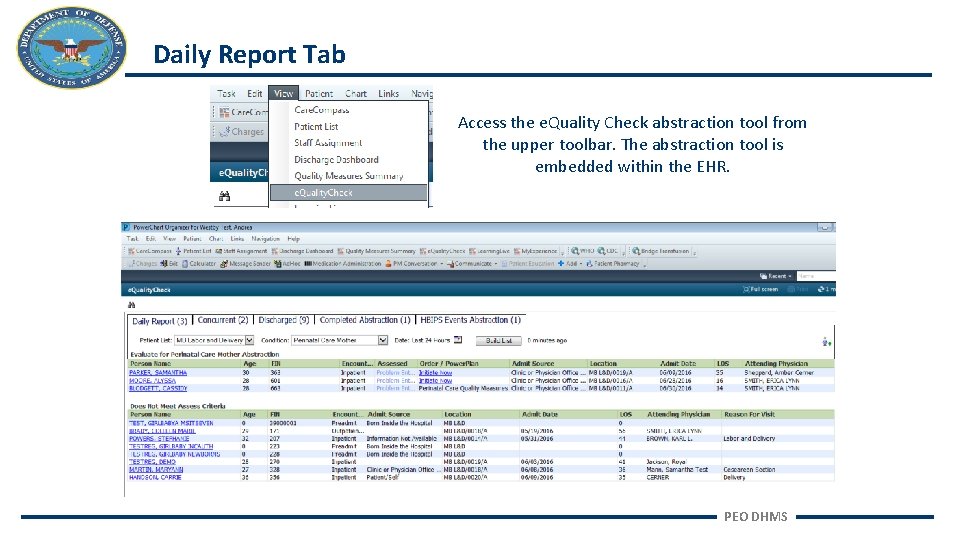Expand Add dropdown arrow

click(580, 264)
